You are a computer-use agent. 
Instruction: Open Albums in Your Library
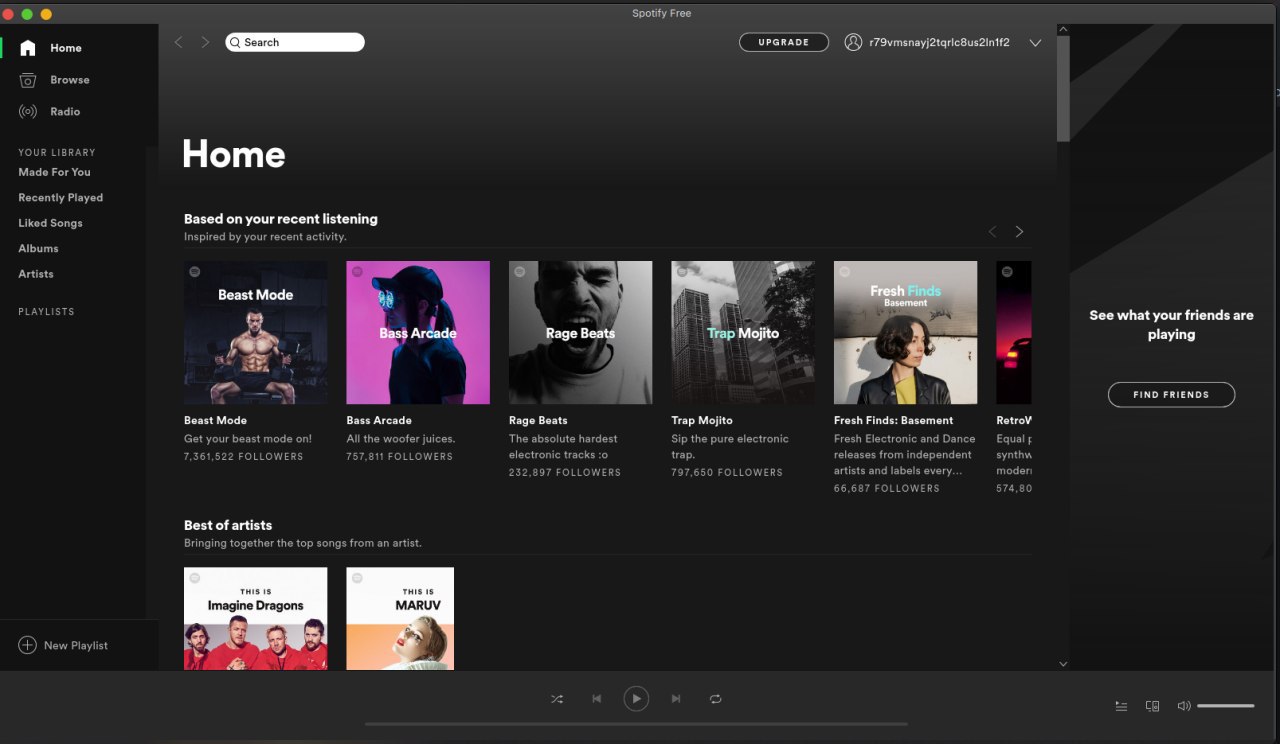coord(38,248)
